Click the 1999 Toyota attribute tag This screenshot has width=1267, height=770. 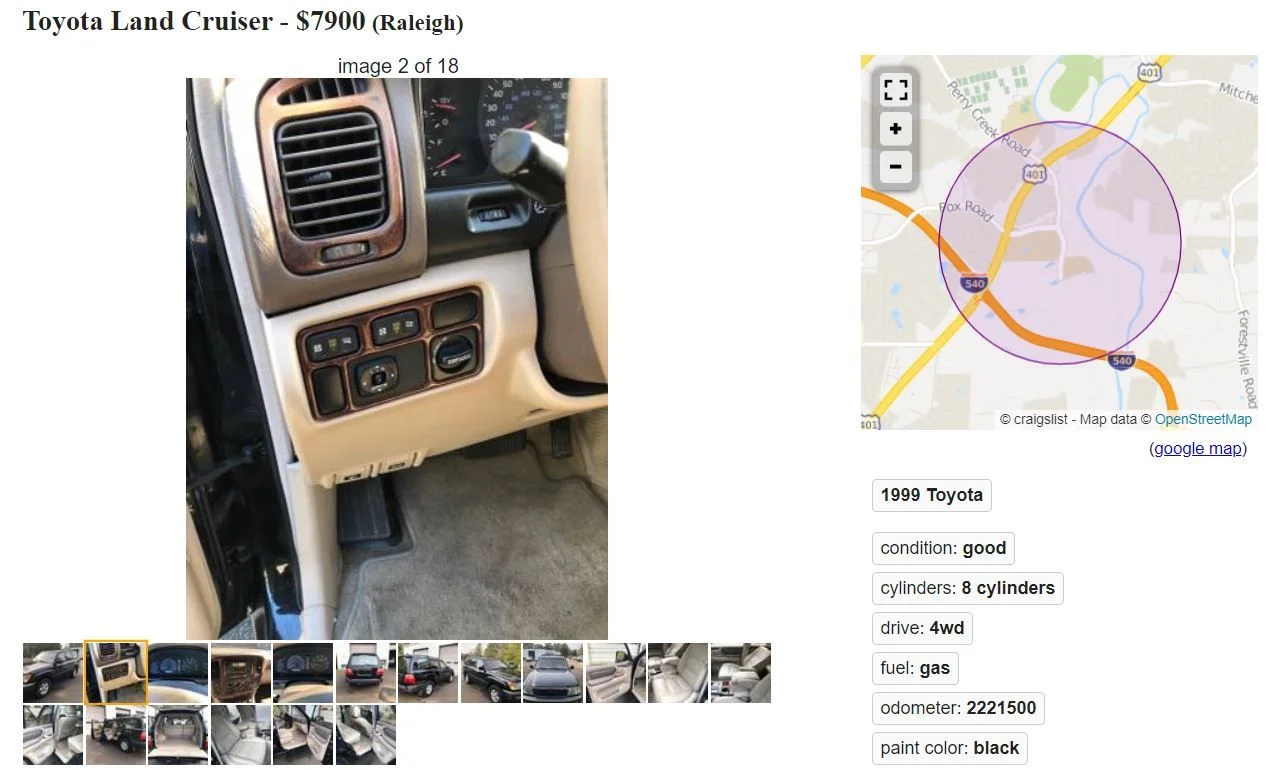932,495
